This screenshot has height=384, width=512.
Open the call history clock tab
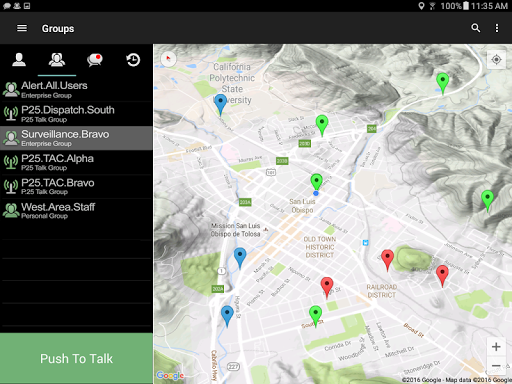133,60
